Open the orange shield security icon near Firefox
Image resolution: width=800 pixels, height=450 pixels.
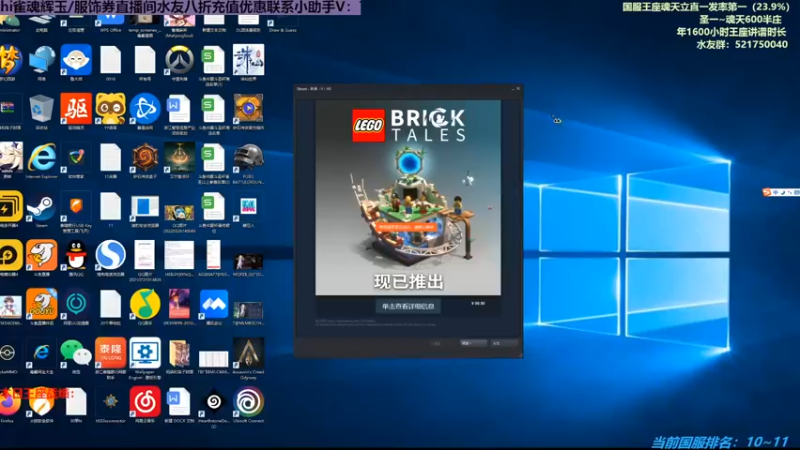click(41, 403)
